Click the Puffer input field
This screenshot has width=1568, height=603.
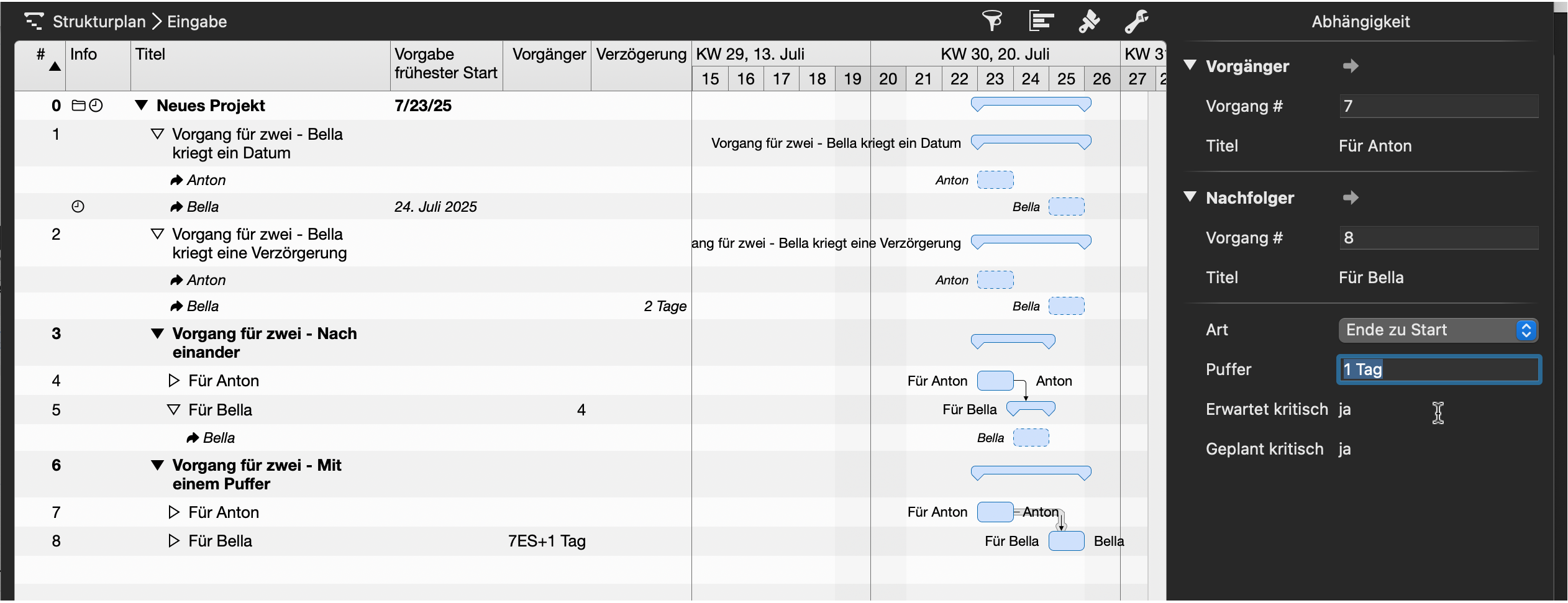[1439, 370]
